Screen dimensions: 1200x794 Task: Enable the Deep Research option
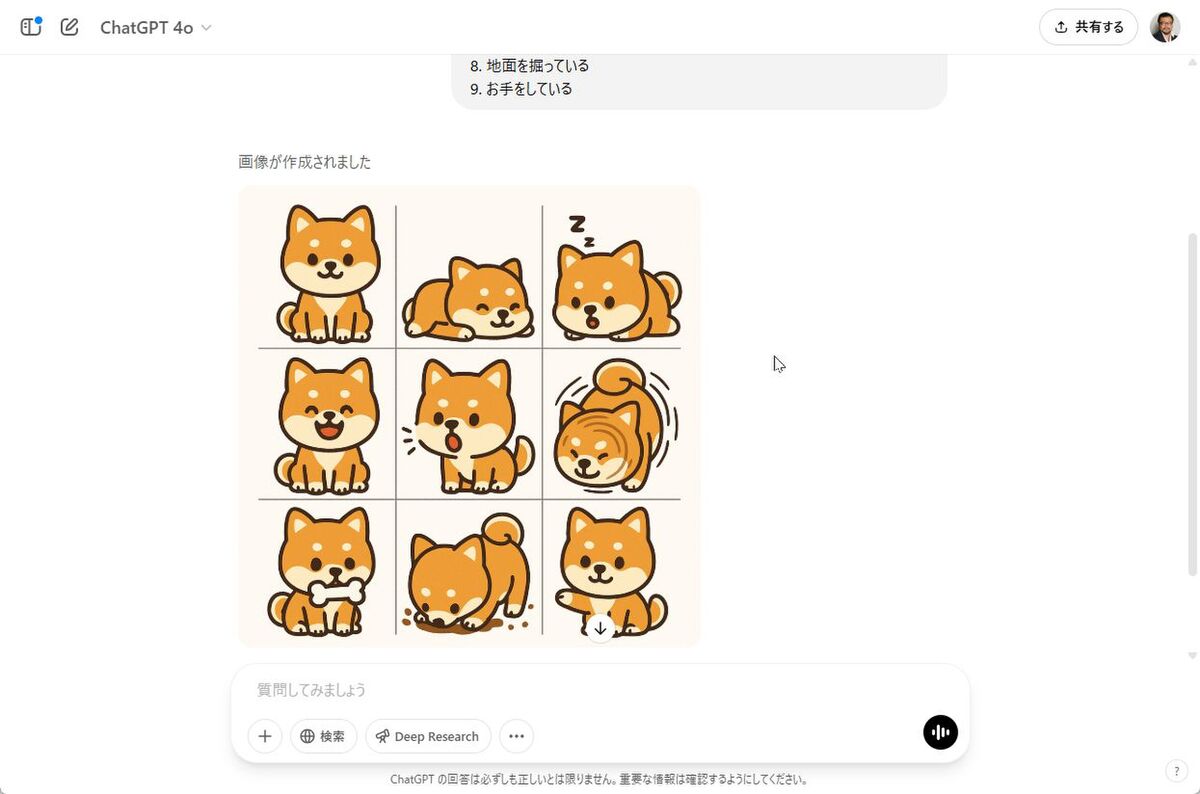428,736
